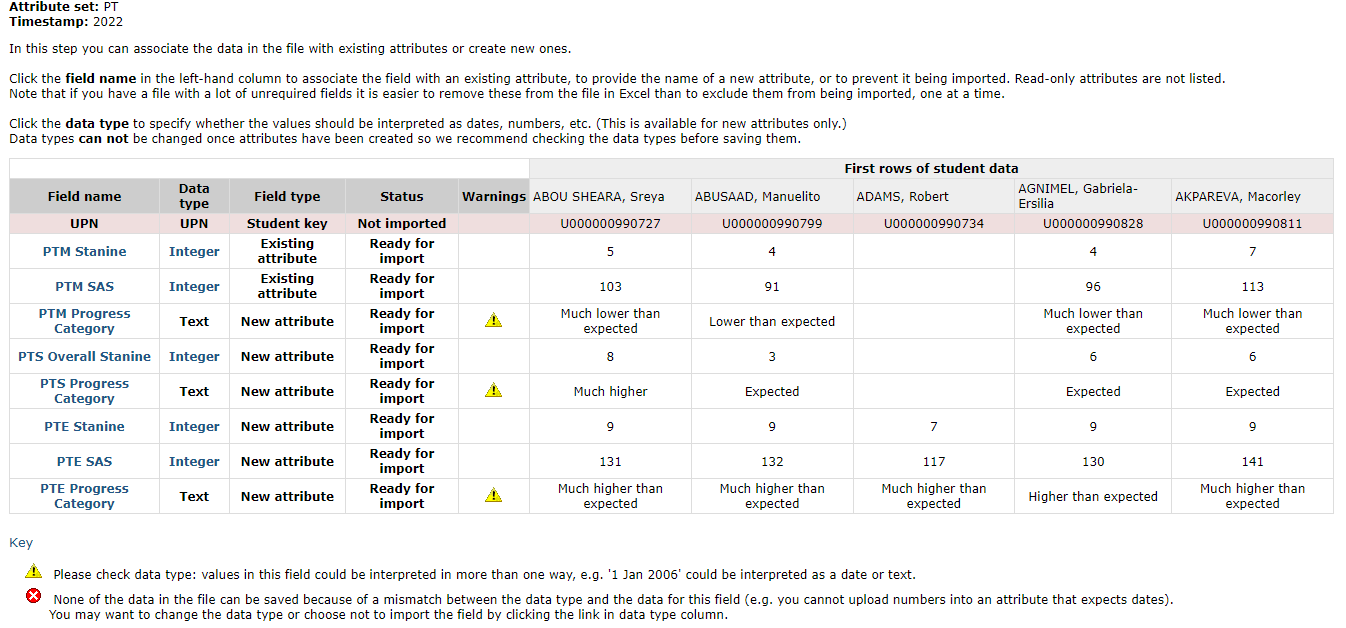Viewport: 1346px width, 628px height.
Task: Select student ABUSAAD, Manuelito column header
Action: [772, 196]
